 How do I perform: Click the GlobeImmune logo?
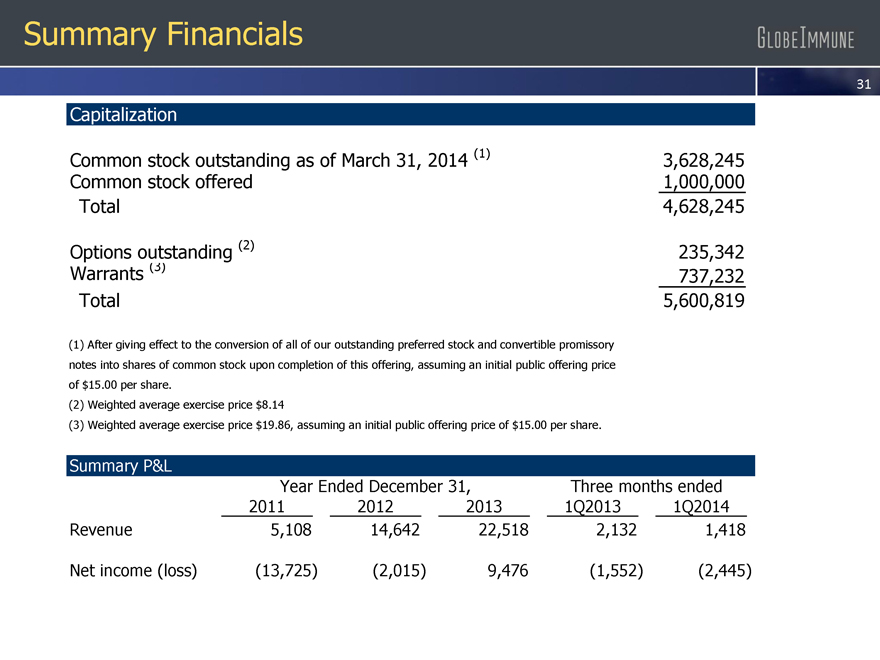[805, 40]
